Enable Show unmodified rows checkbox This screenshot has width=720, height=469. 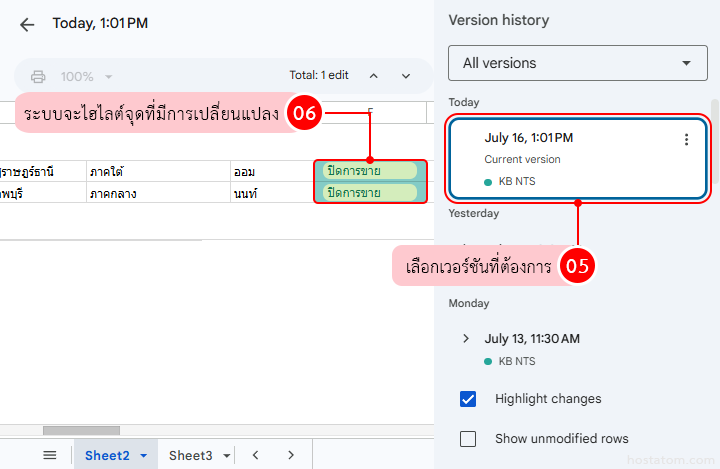[468, 439]
